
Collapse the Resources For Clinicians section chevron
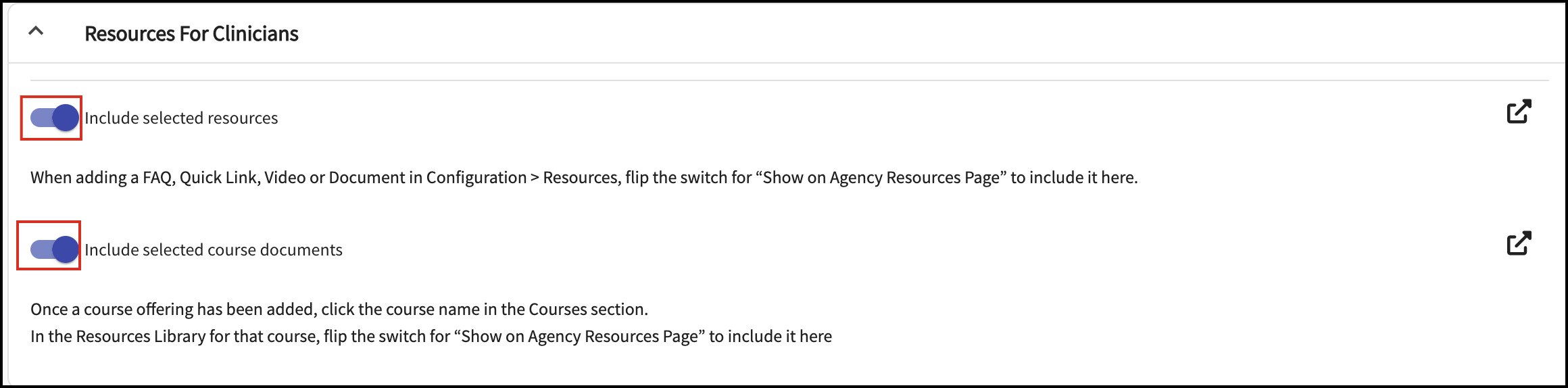[36, 31]
